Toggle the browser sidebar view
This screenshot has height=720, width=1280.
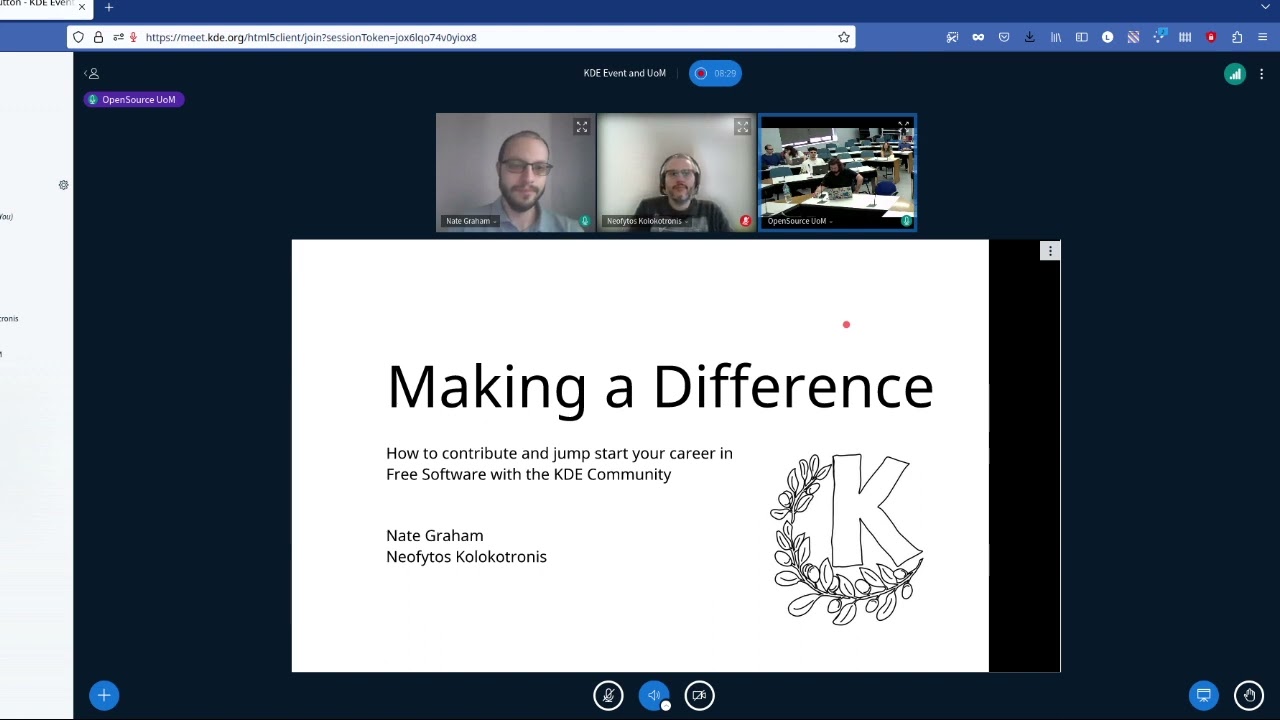pos(1081,37)
